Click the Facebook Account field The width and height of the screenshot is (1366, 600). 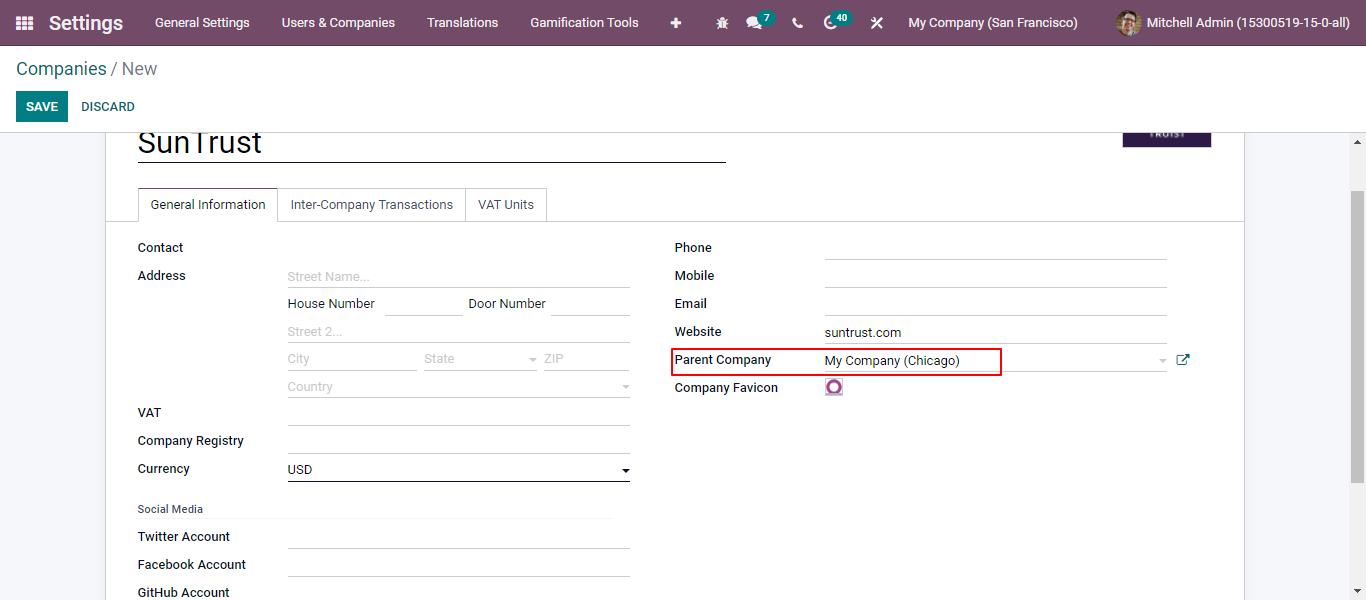(459, 565)
